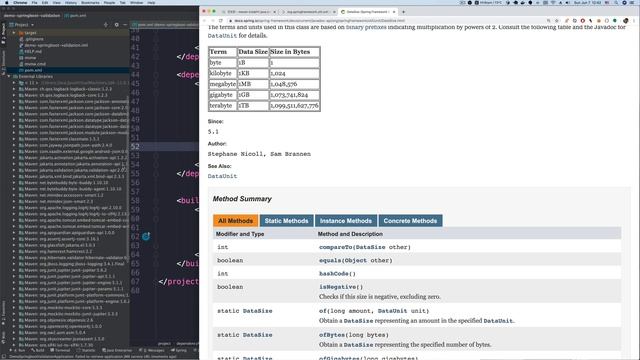The image size is (640, 360).
Task: Bookmark this page with star icon
Action: click(557, 20)
